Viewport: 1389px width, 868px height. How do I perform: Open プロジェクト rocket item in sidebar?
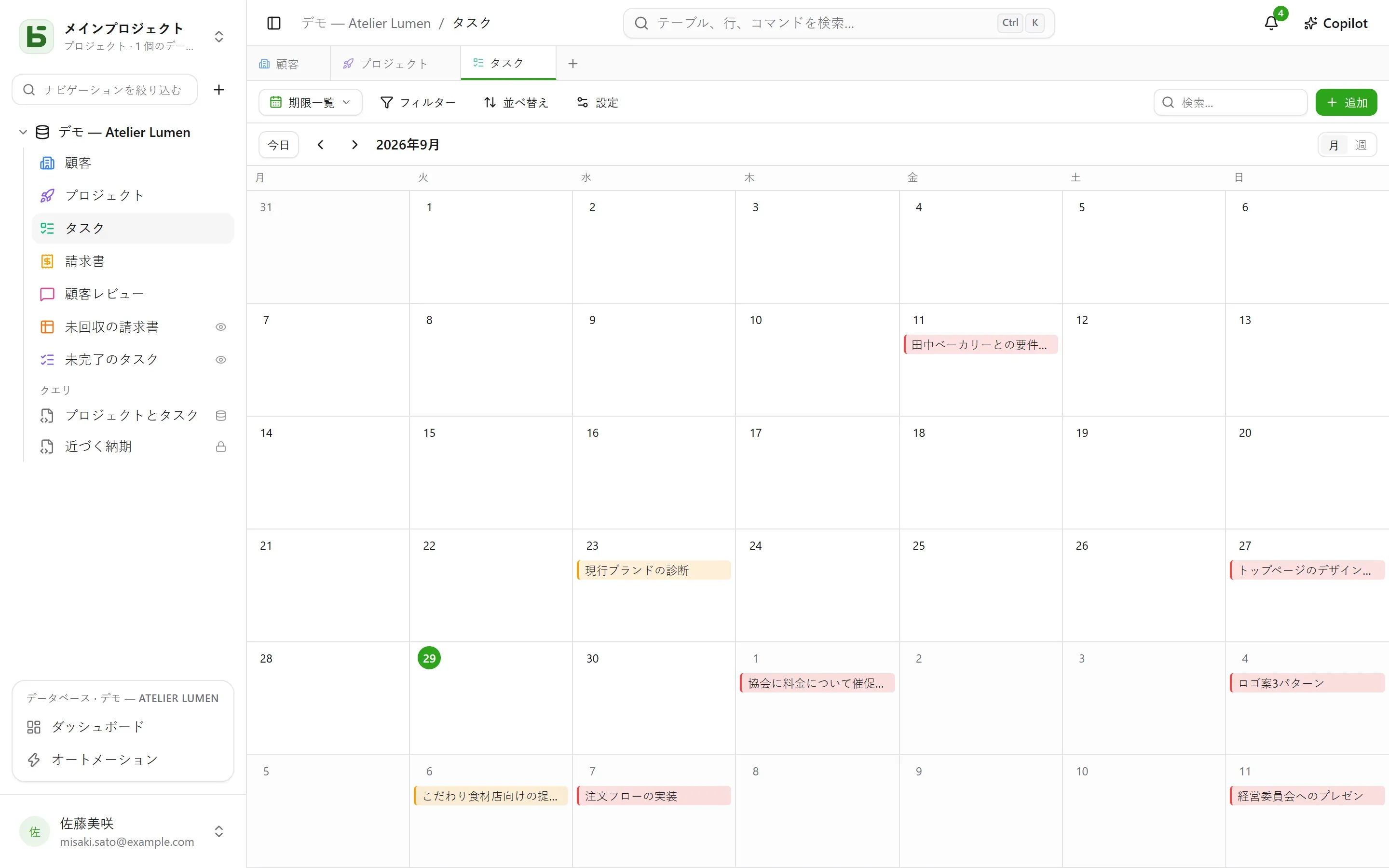[x=133, y=195]
